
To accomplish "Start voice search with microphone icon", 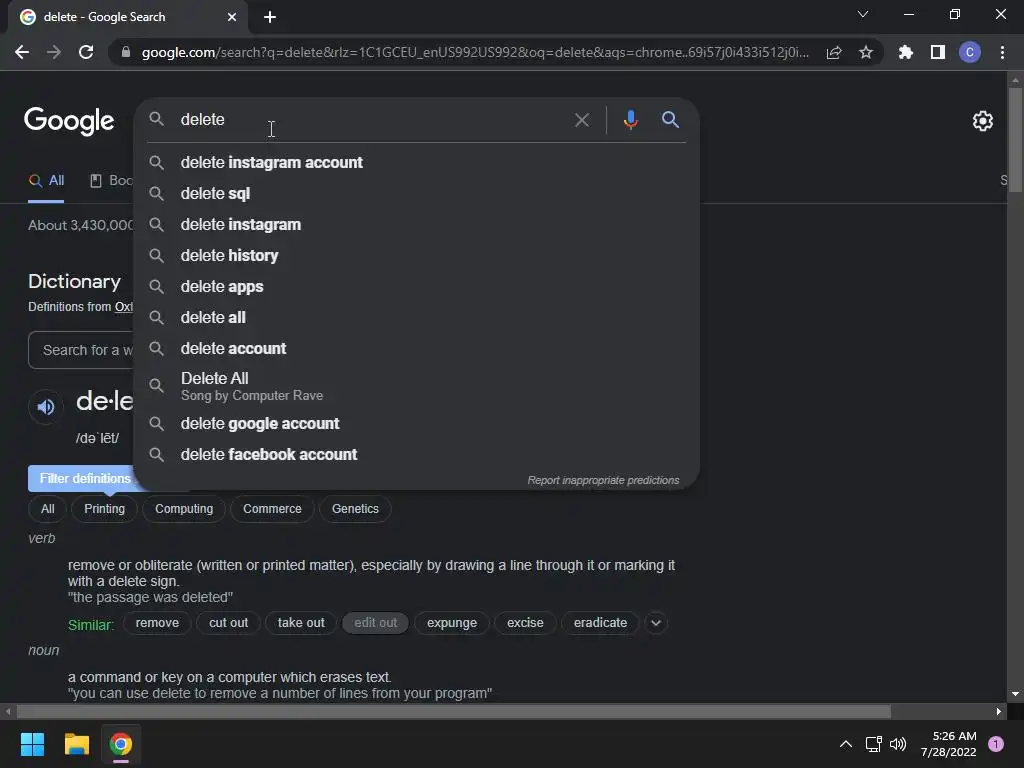I will click(630, 120).
